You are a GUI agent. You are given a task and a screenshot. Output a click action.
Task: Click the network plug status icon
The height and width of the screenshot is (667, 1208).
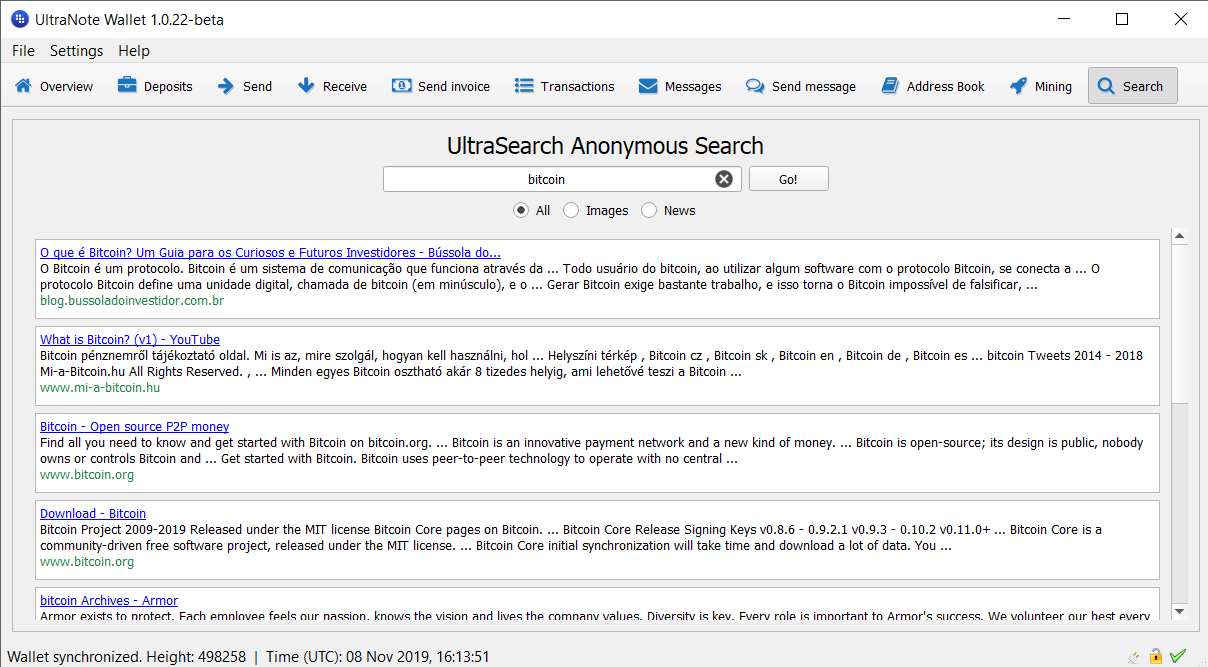point(1133,657)
